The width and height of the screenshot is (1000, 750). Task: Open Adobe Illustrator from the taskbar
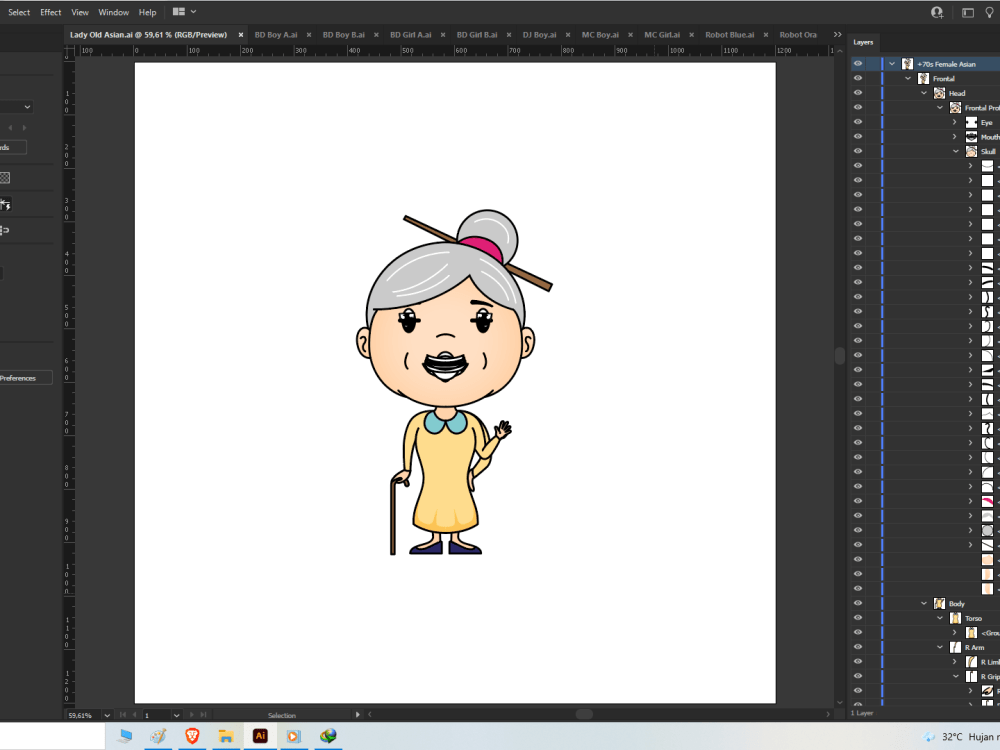tap(260, 736)
